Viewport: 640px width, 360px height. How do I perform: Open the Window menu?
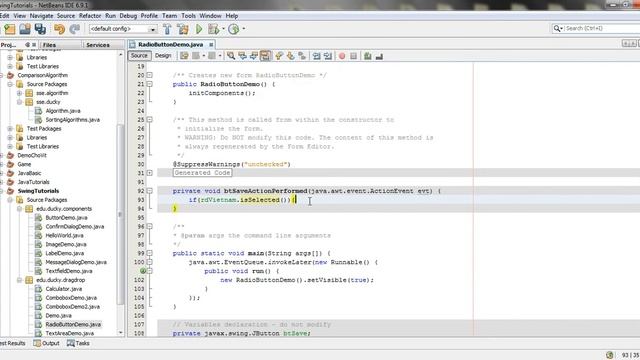coord(210,16)
